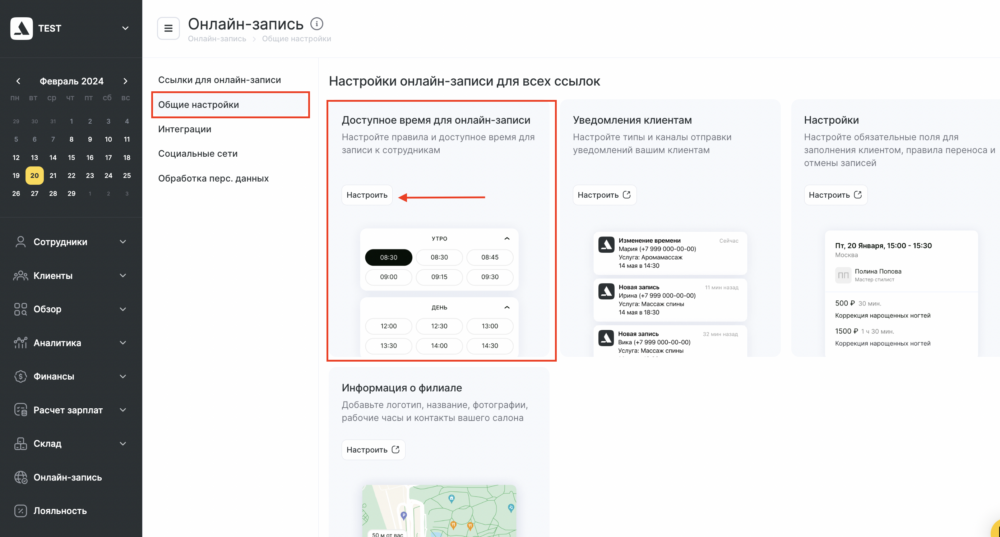Click the Аналитика chart icon
1000x537 pixels.
pos(20,342)
